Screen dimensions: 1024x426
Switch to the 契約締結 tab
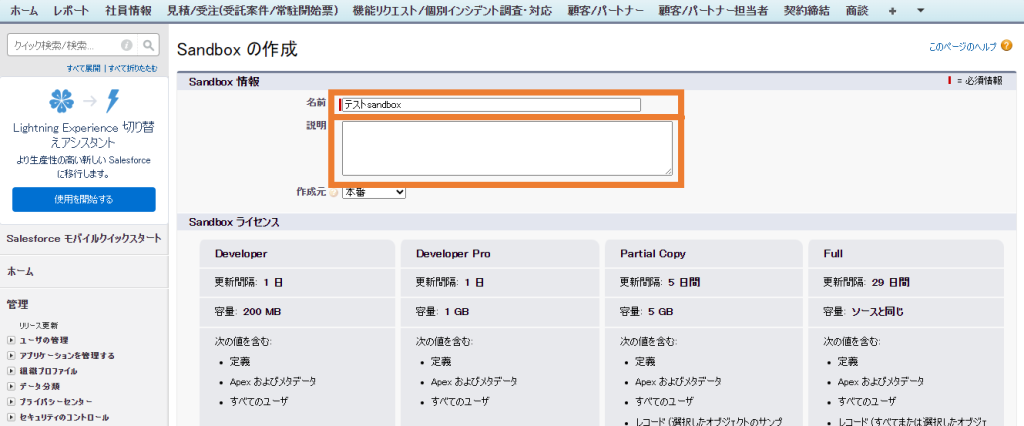click(808, 10)
